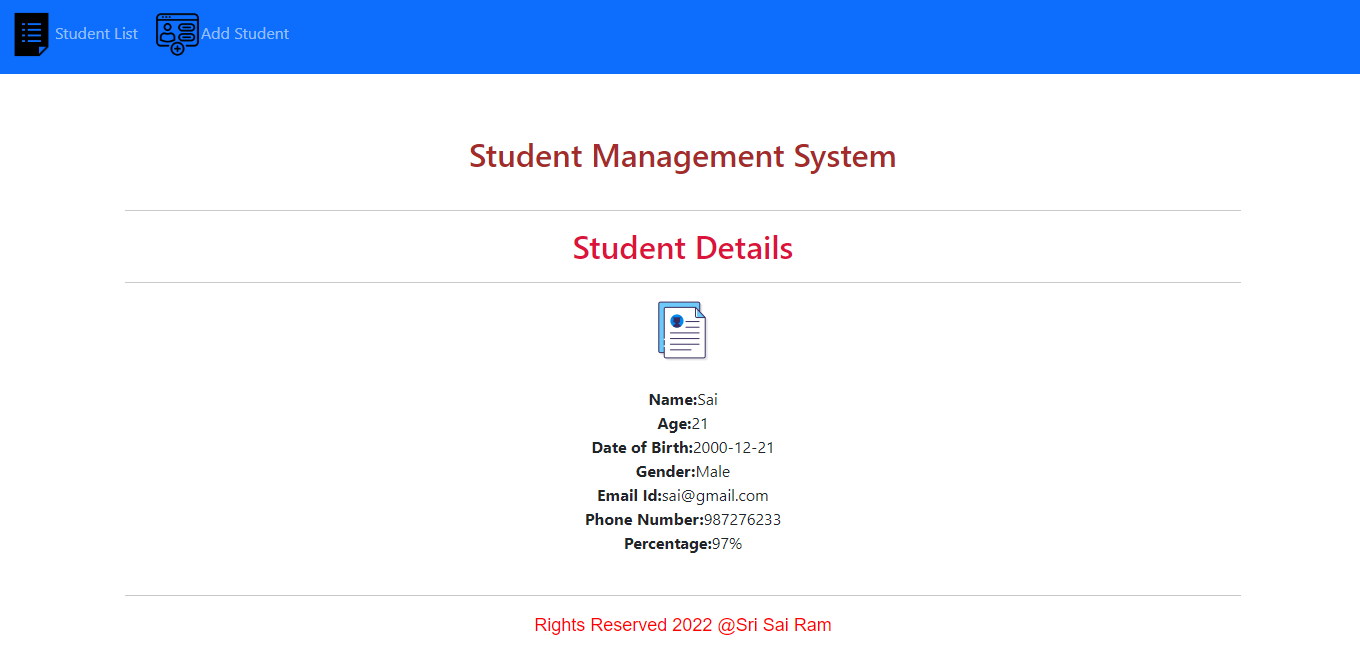This screenshot has width=1360, height=645.
Task: Click the Gender value Male
Action: pyautogui.click(x=716, y=471)
